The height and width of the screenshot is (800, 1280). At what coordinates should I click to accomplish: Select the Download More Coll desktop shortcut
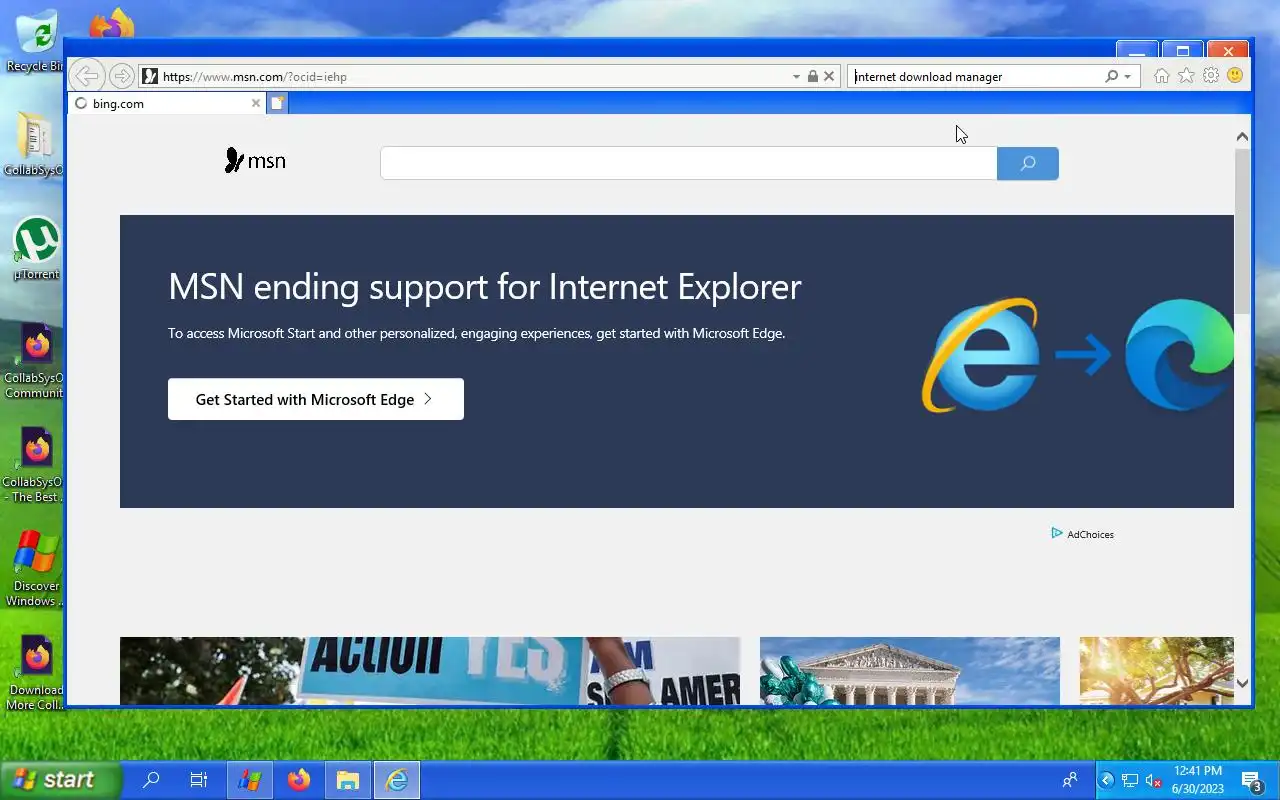[x=36, y=672]
